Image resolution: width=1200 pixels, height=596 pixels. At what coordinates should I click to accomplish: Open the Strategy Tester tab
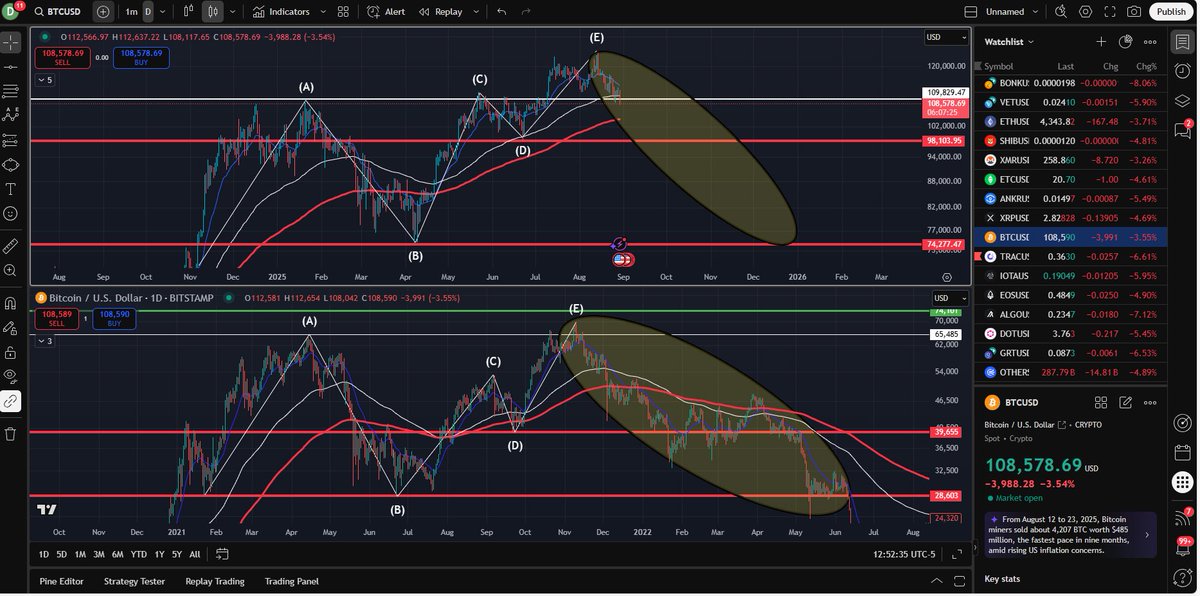tap(134, 581)
